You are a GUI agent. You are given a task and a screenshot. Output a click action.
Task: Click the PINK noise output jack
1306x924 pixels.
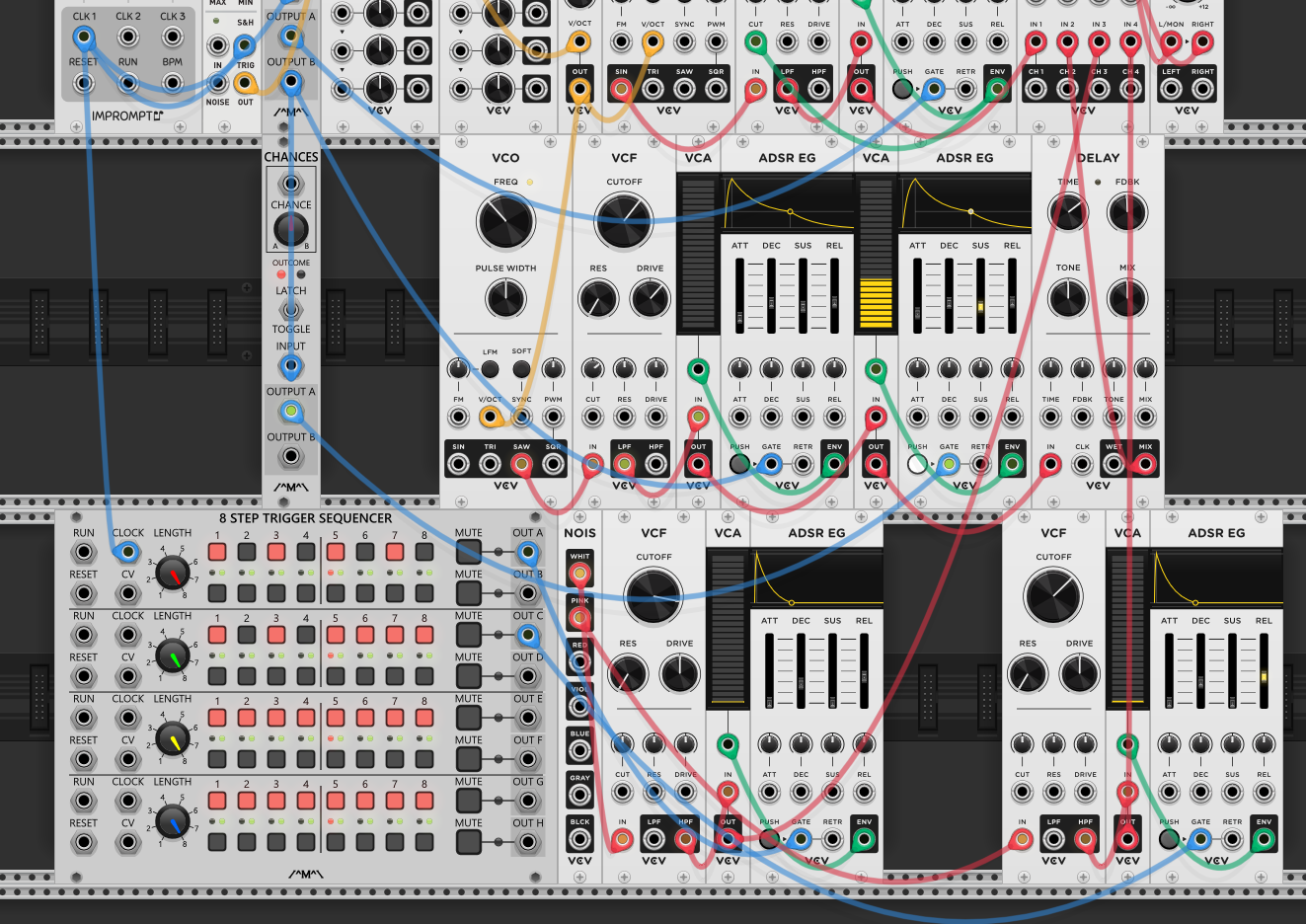[579, 618]
